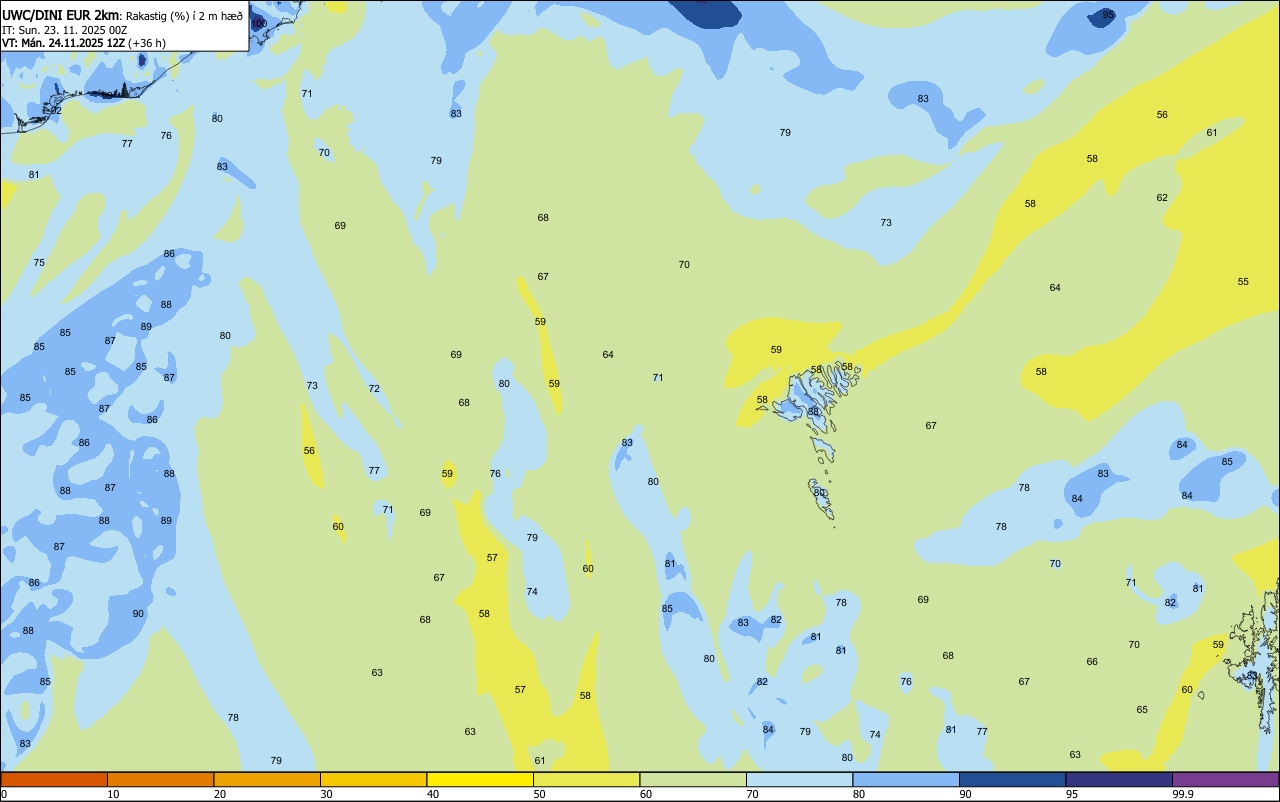
Task: Click the '0' legend tick label
Action: [x=4, y=794]
